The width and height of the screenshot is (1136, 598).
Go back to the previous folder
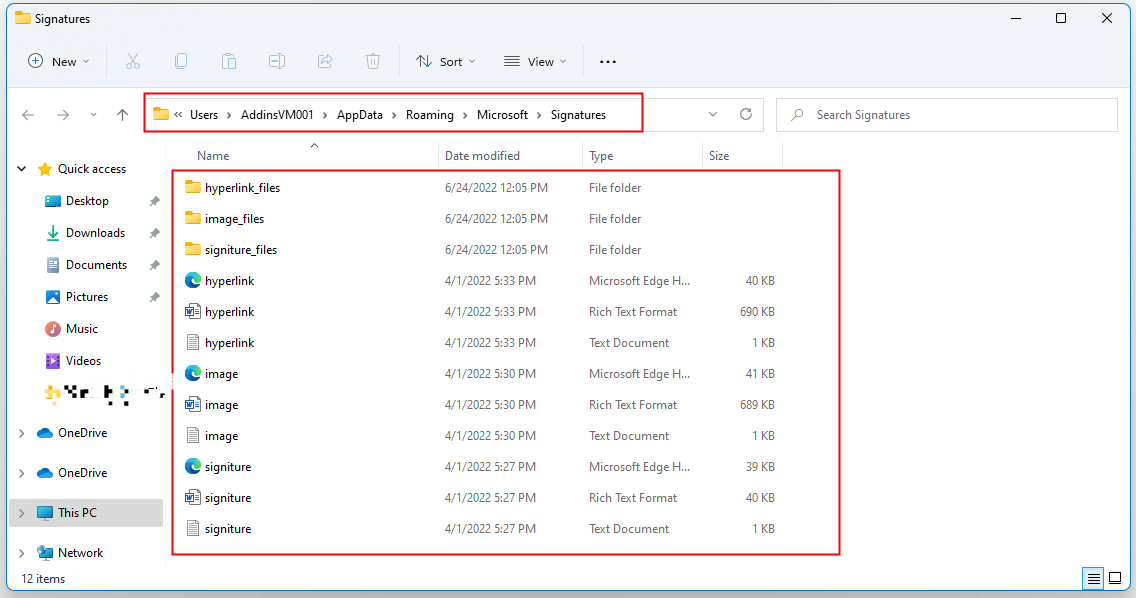pyautogui.click(x=28, y=114)
